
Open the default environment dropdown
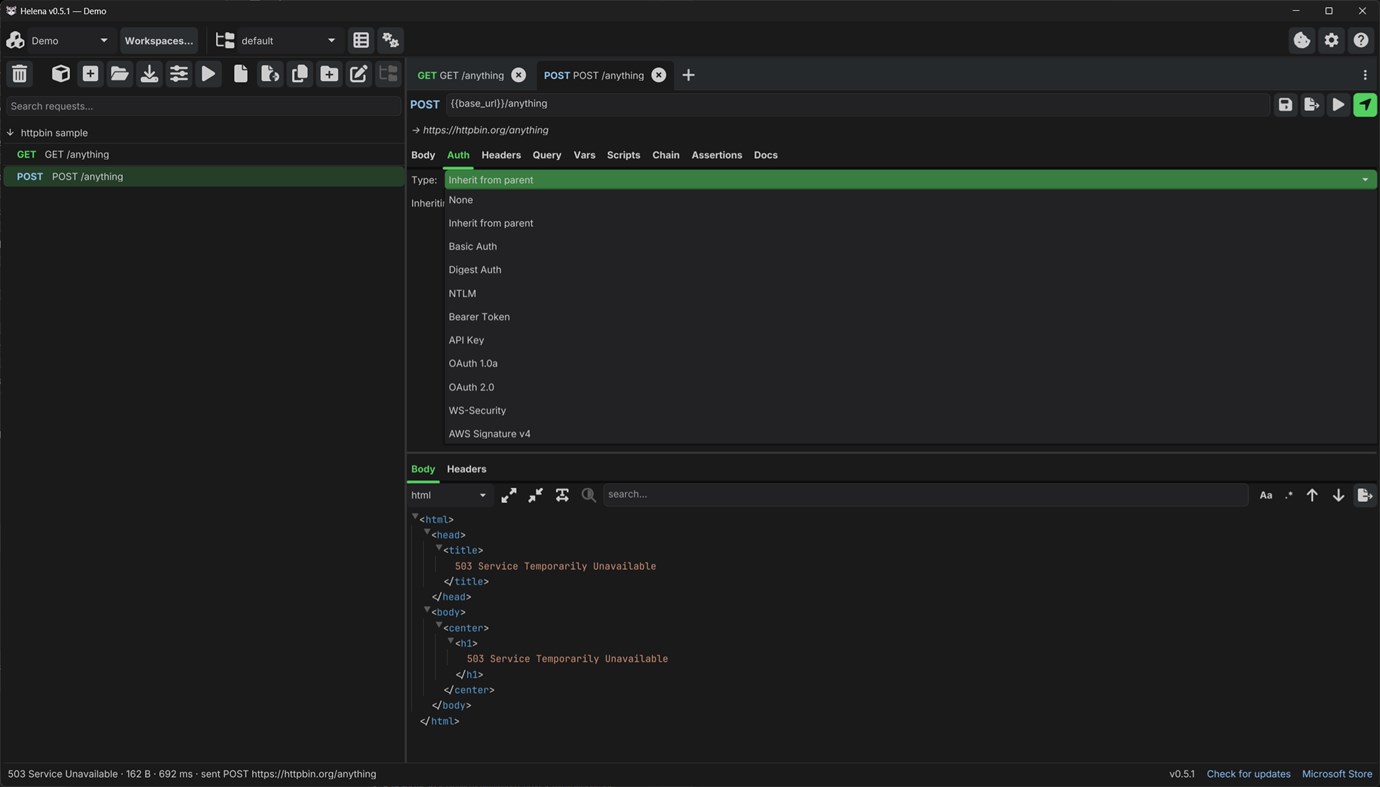coord(277,41)
